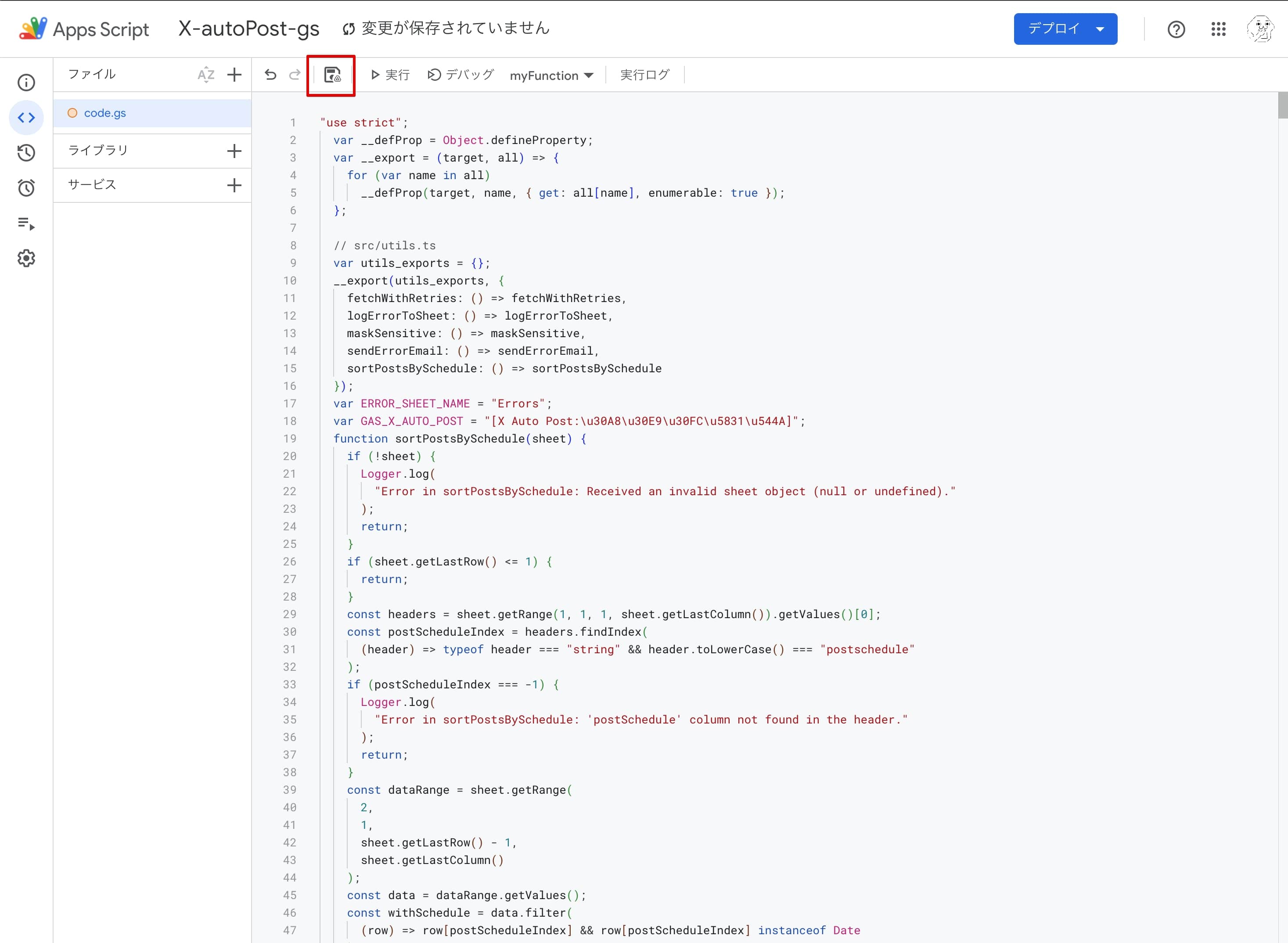This screenshot has height=943, width=1288.
Task: Click maskSensitive entry on line 13
Action: 467,333
